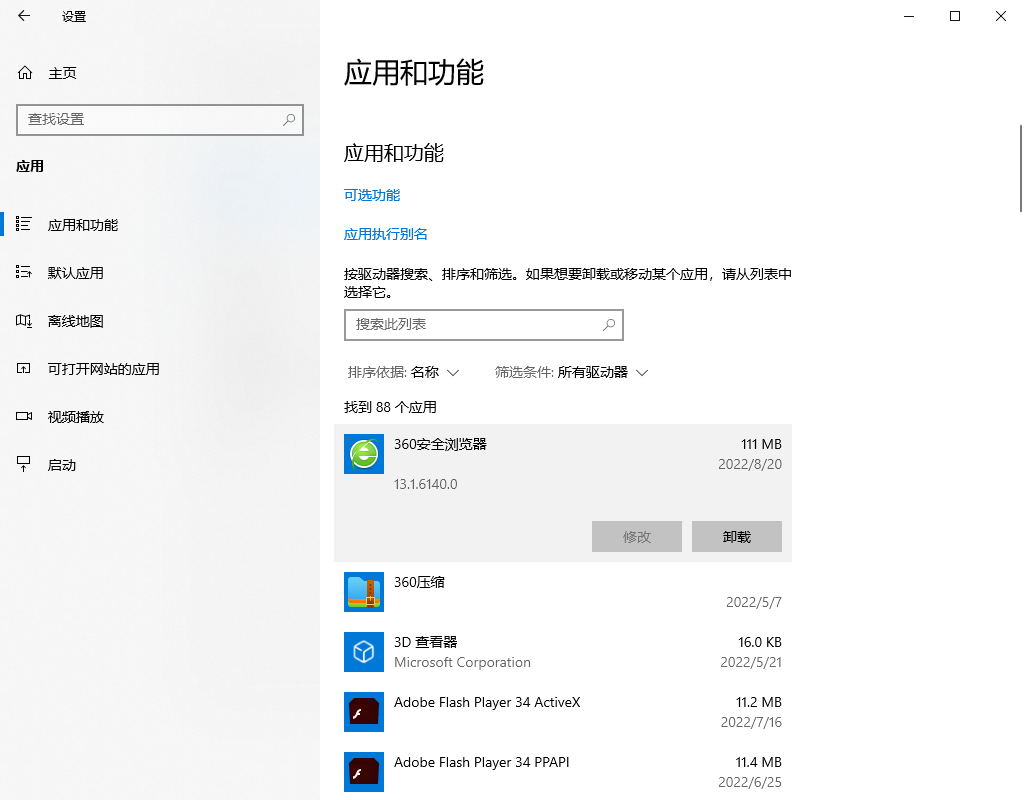Screen dimensions: 1024x800
Task: Open 离线地图 in sidebar
Action: 76,321
